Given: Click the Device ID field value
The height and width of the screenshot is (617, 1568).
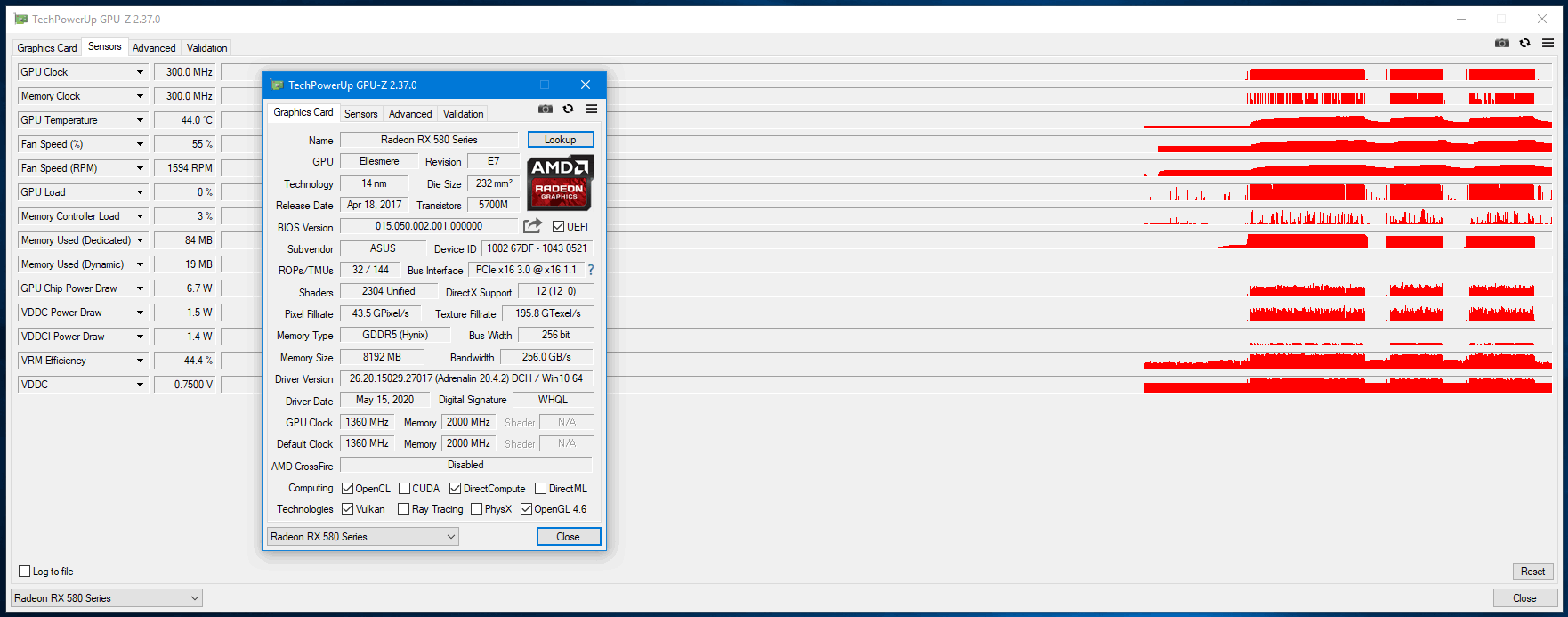Looking at the screenshot, I should pos(537,248).
